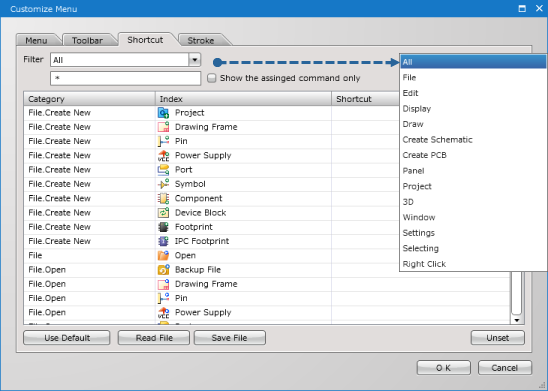Close the Customize Menu dialog
Screen dimensions: 548x391
pyautogui.click(x=539, y=8)
